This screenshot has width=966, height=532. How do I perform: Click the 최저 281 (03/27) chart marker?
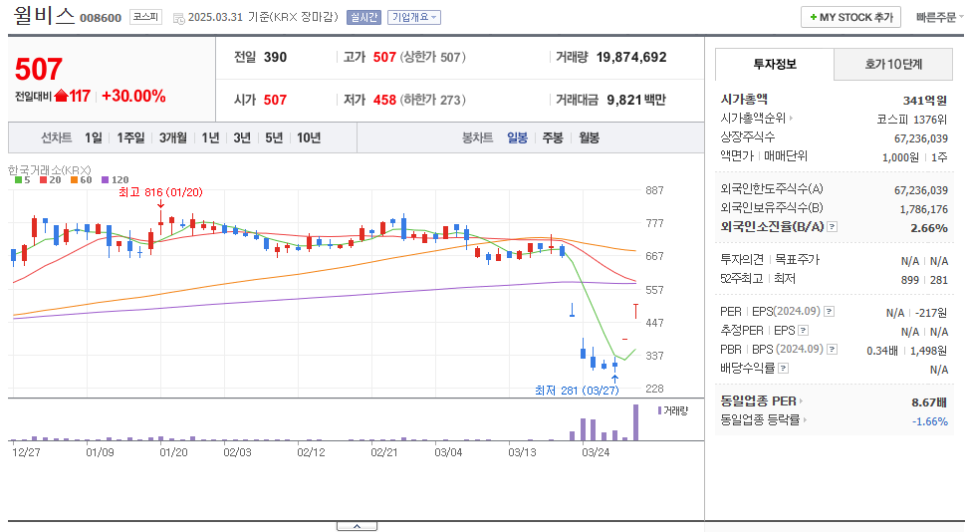pyautogui.click(x=577, y=390)
